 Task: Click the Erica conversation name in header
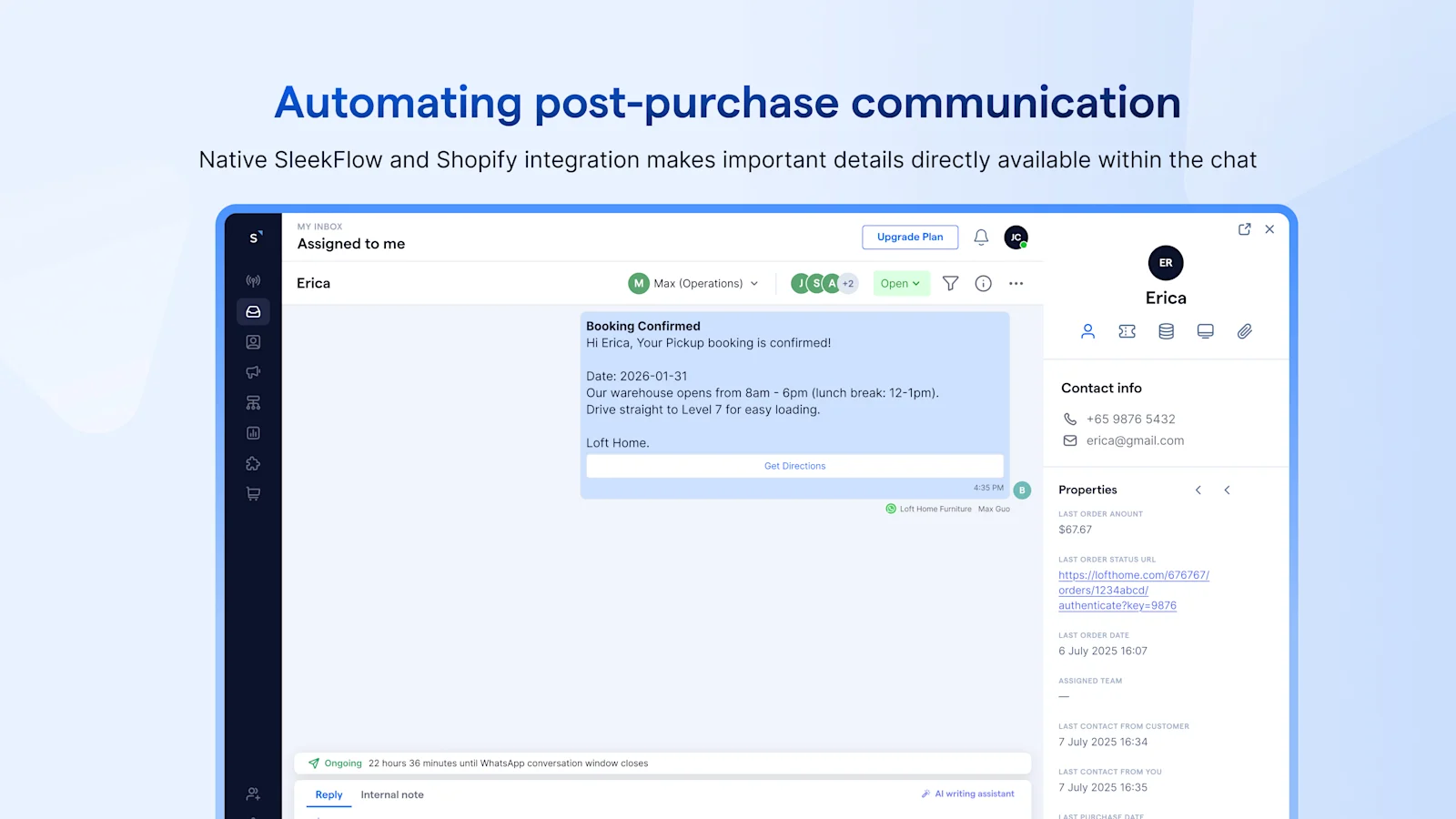tap(313, 283)
